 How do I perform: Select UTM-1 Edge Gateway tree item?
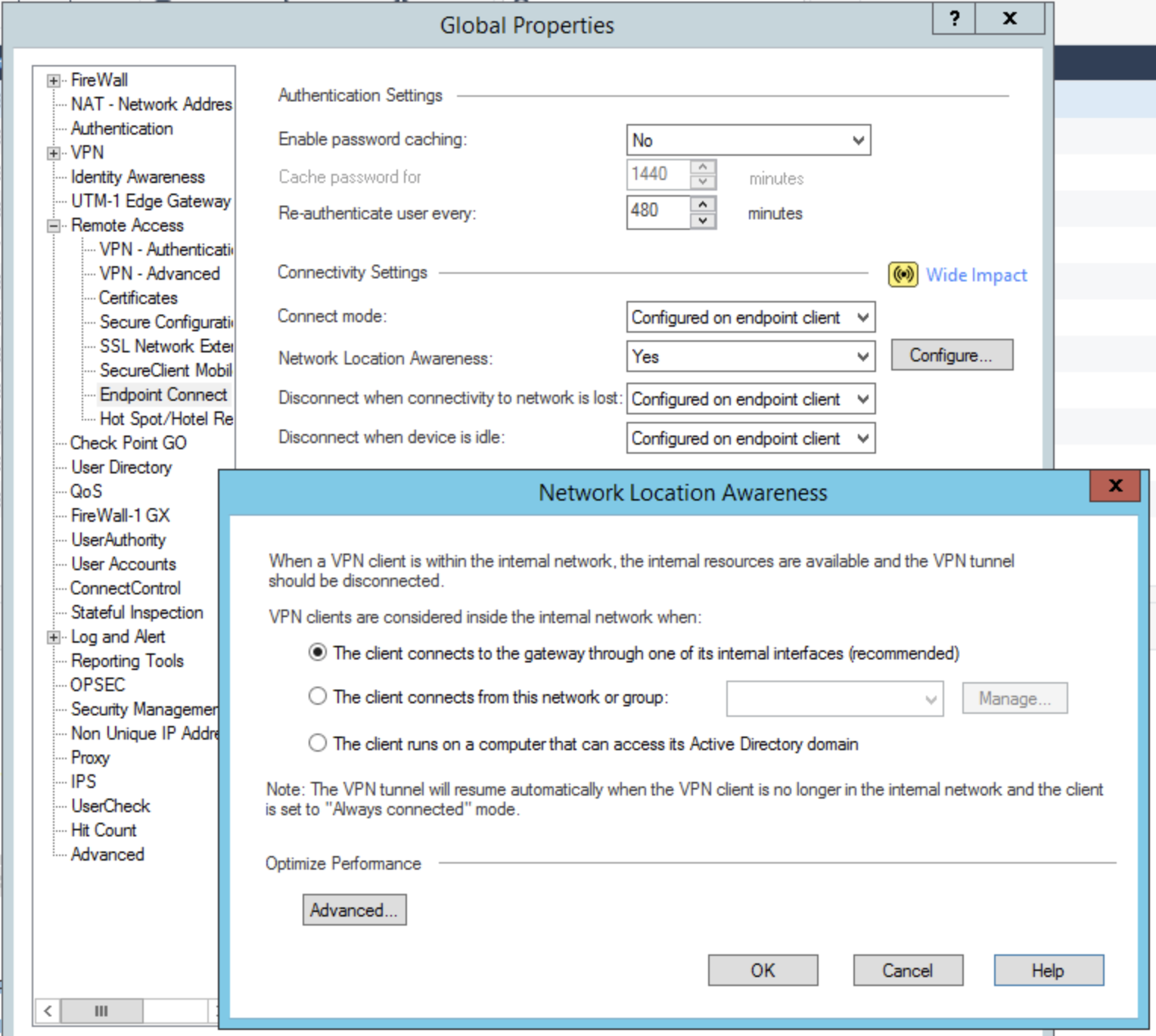pyautogui.click(x=151, y=201)
